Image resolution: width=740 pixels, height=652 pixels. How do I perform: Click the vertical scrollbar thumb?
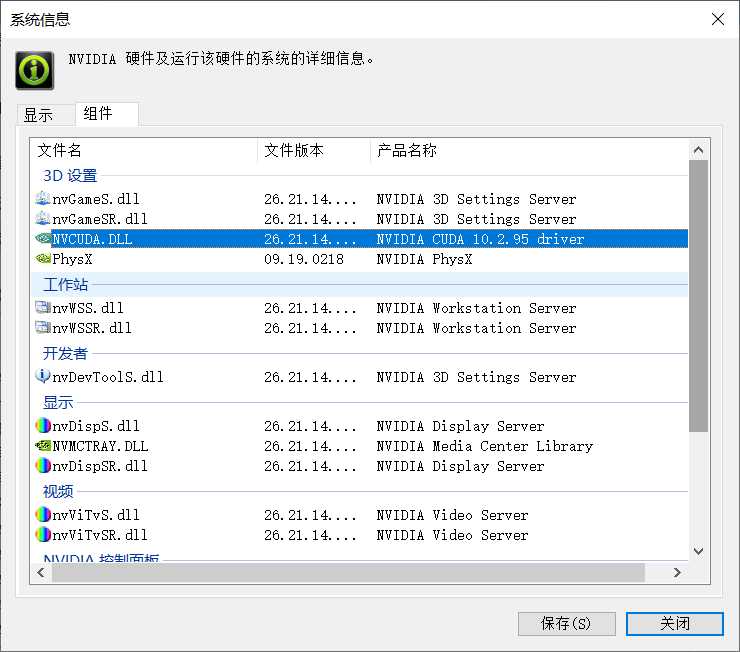[698, 296]
